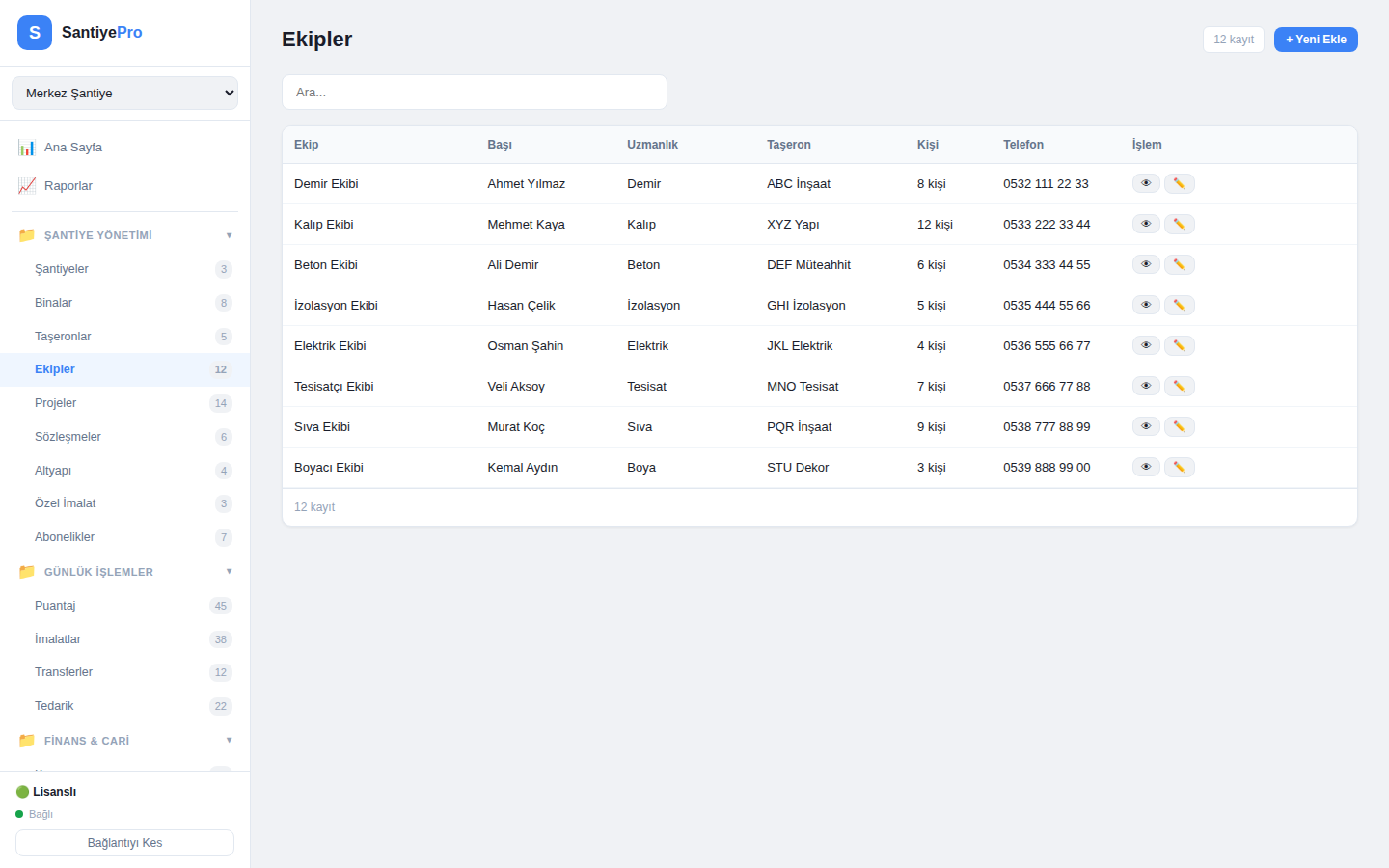Open eye icon for Beton Ekibi row
This screenshot has width=1389, height=868.
click(1146, 264)
